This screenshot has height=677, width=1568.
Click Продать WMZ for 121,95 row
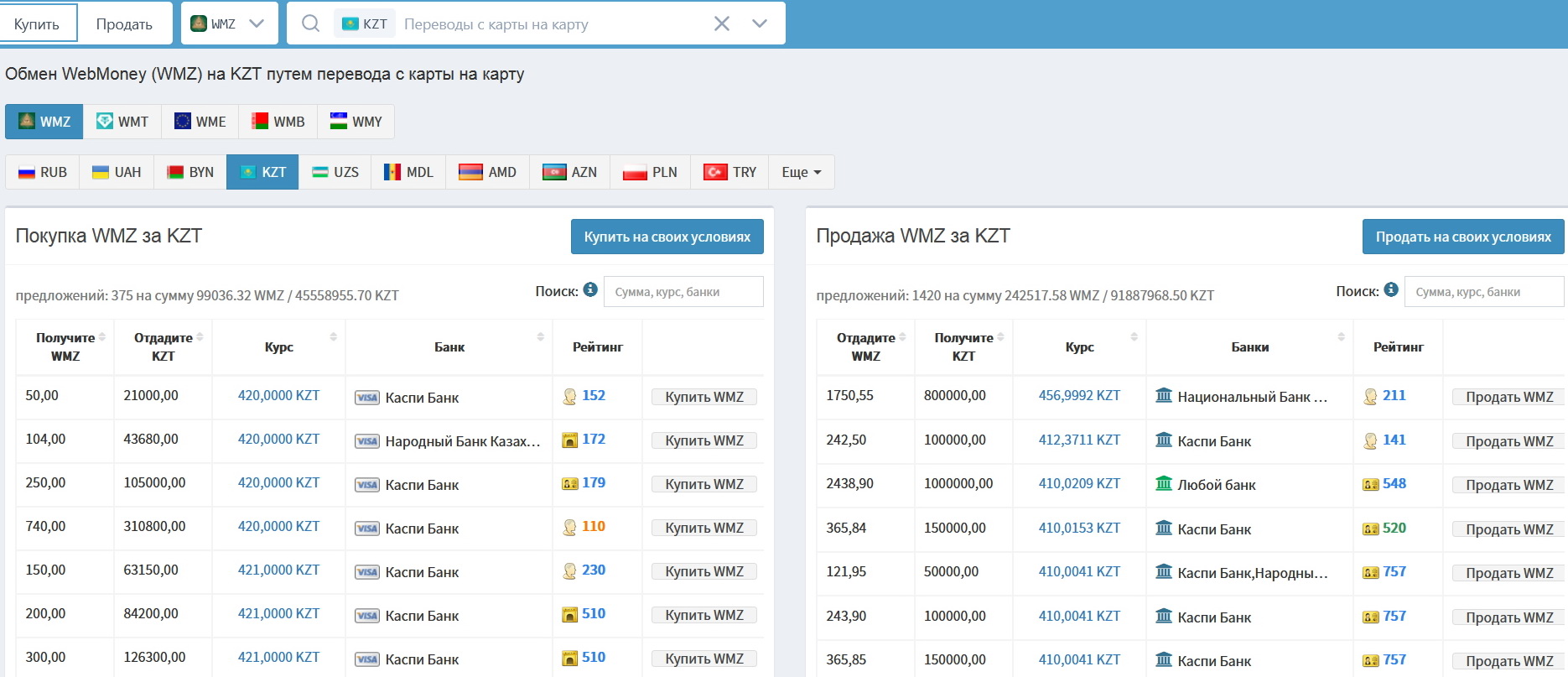pos(1509,573)
